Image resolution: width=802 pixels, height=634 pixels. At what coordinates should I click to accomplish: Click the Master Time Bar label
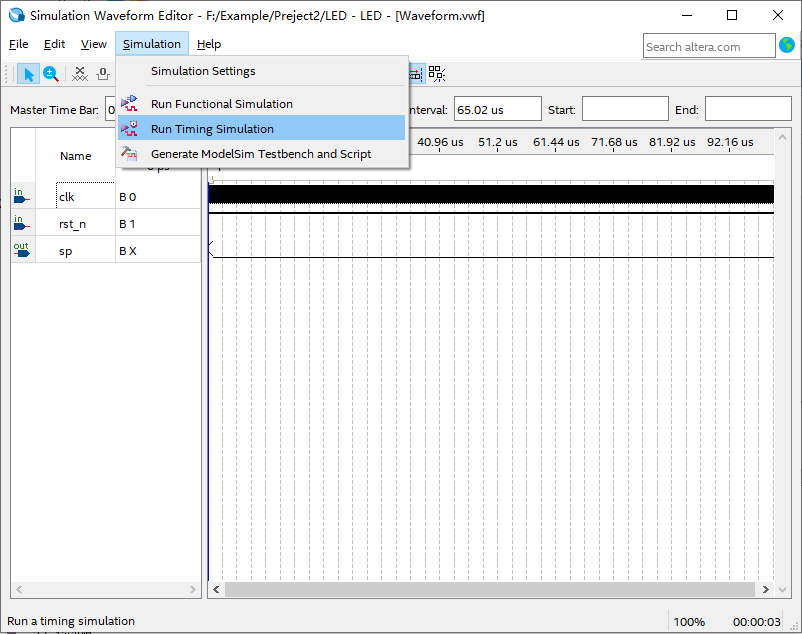(54, 110)
